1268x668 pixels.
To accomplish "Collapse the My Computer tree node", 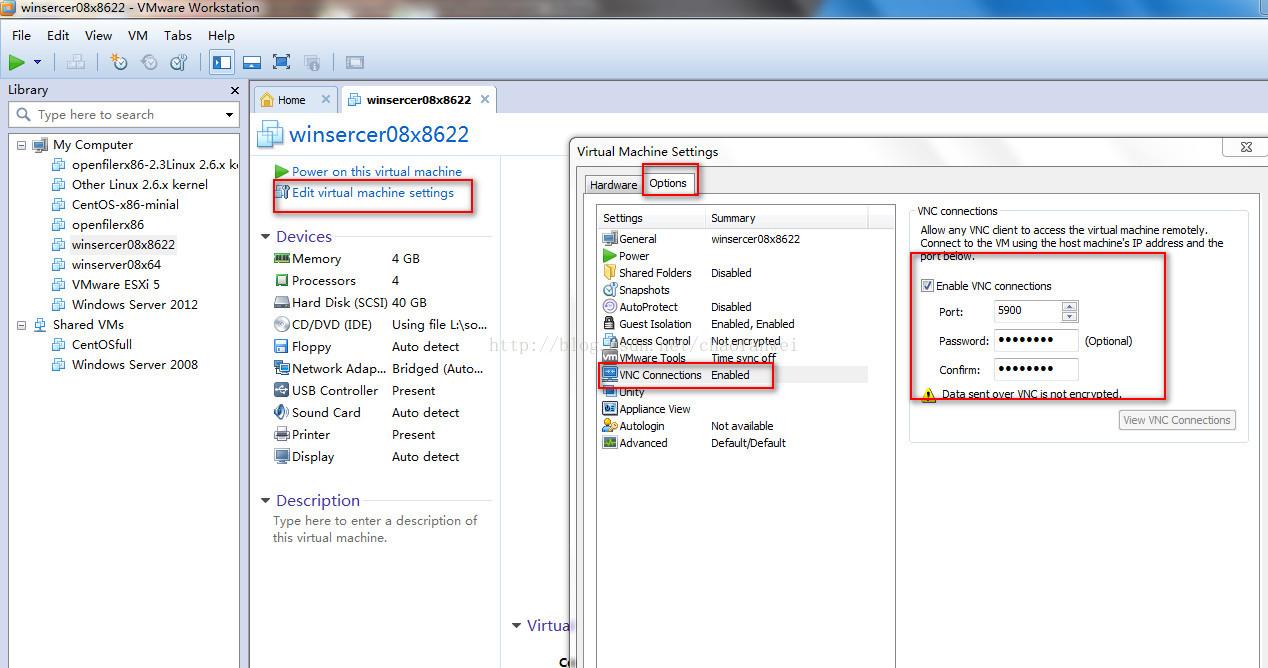I will coord(21,145).
